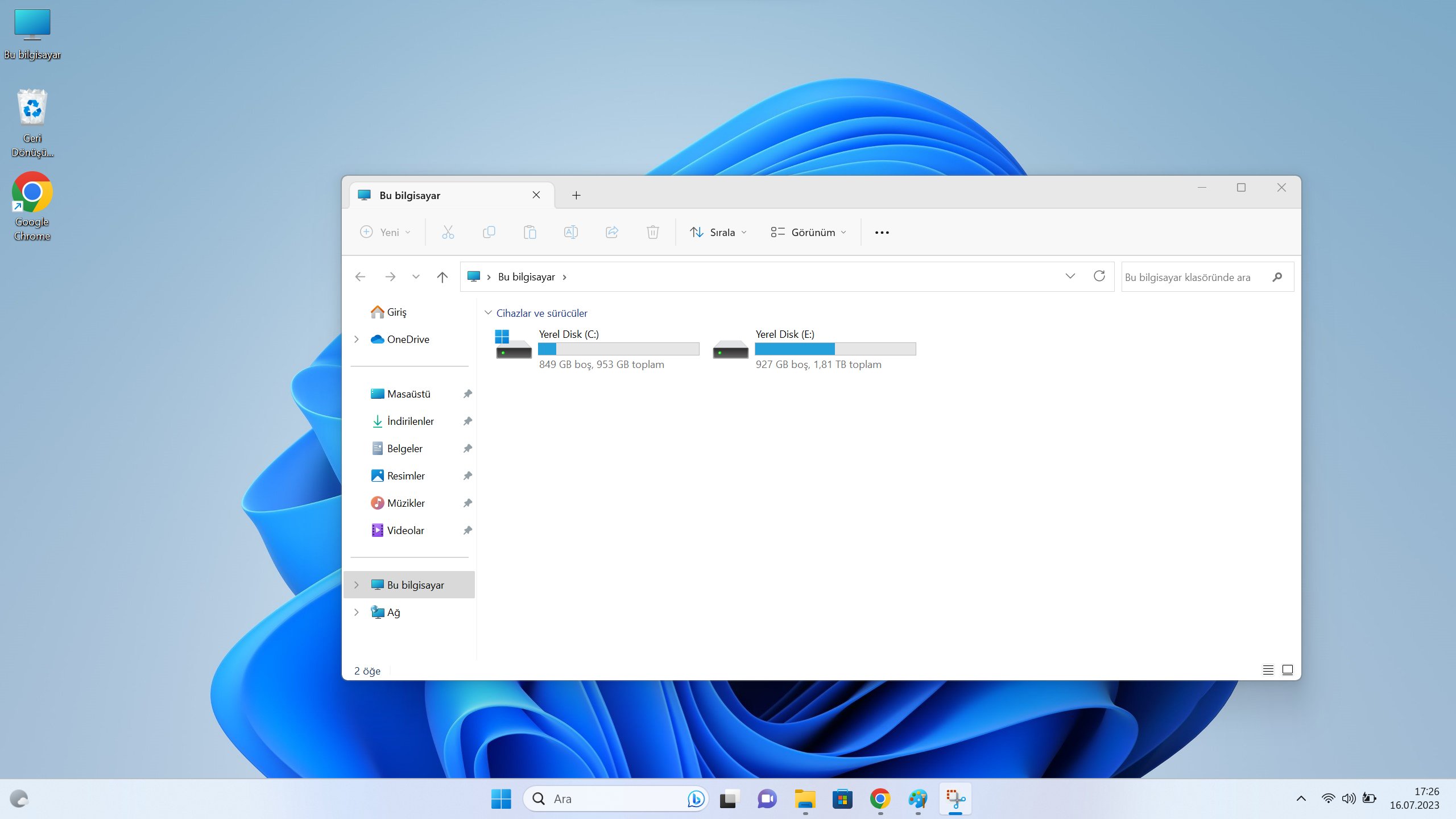Expand the OneDrive tree node
1456x819 pixels.
click(x=357, y=340)
